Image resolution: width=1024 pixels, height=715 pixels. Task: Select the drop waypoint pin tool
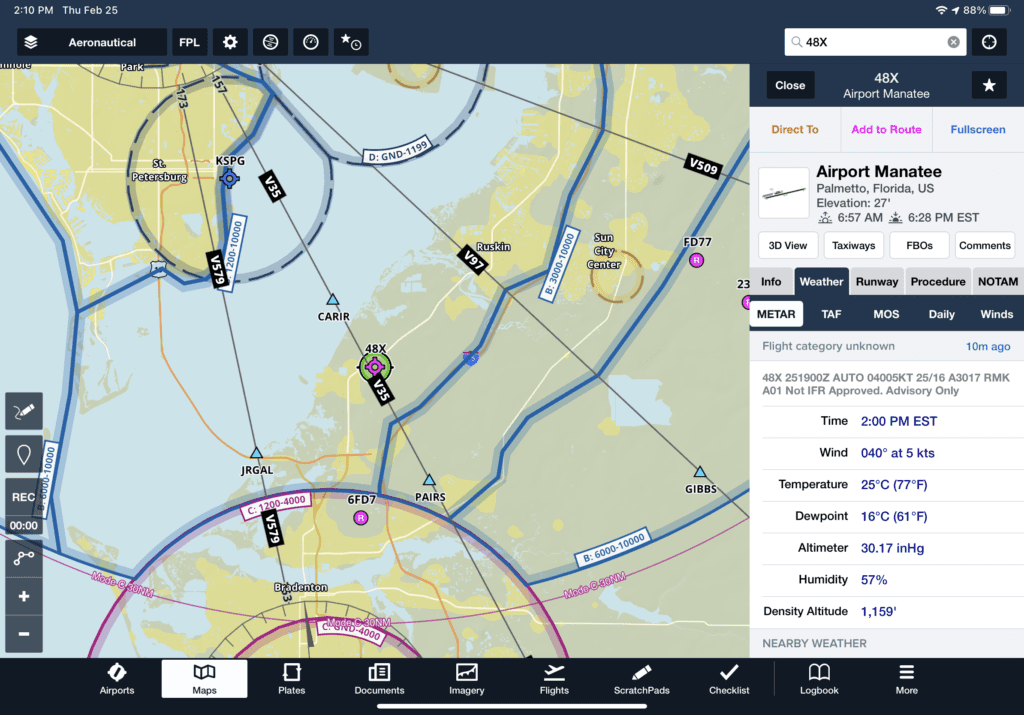point(22,453)
